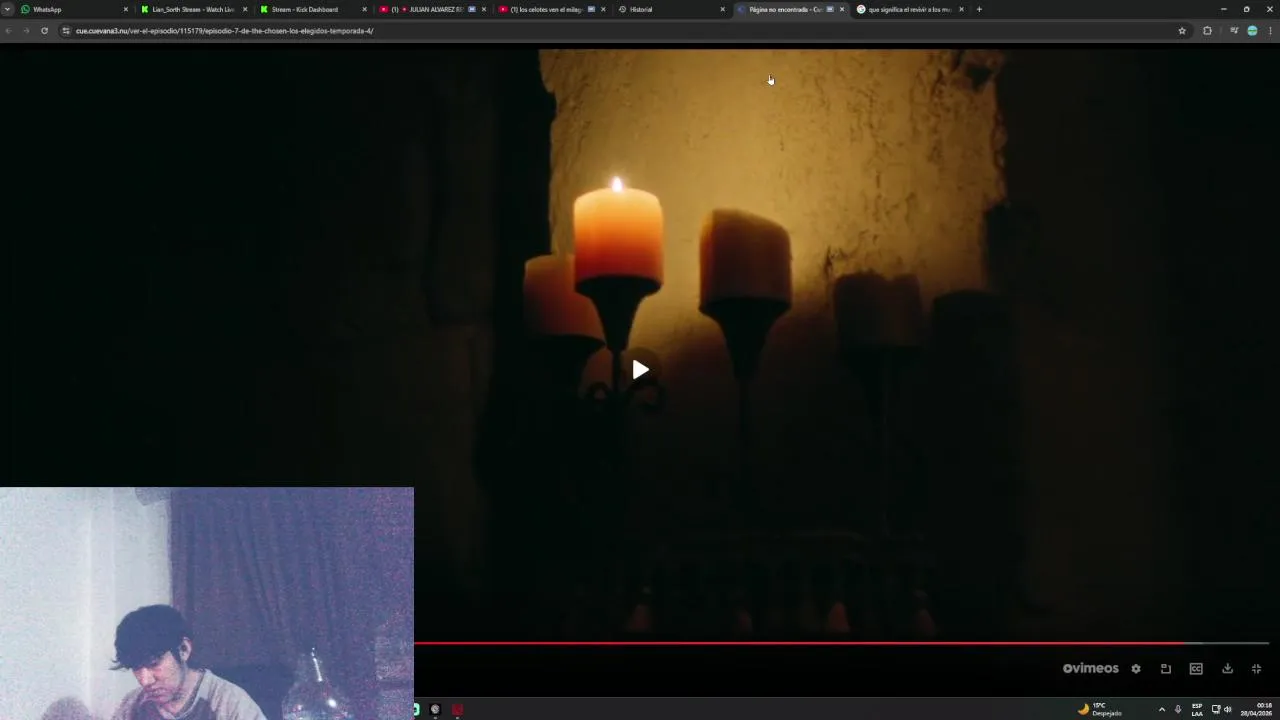Toggle picture-in-picture mode in player
This screenshot has height=720, width=1280.
coord(1166,669)
